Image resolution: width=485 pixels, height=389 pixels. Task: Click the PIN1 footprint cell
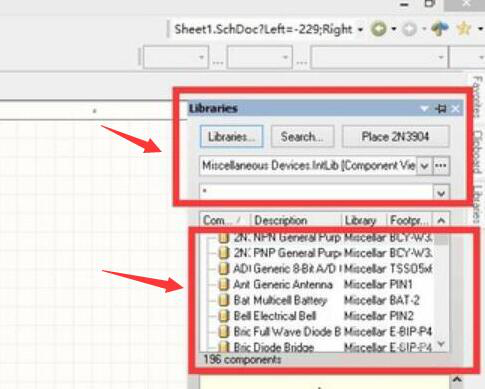click(x=401, y=284)
